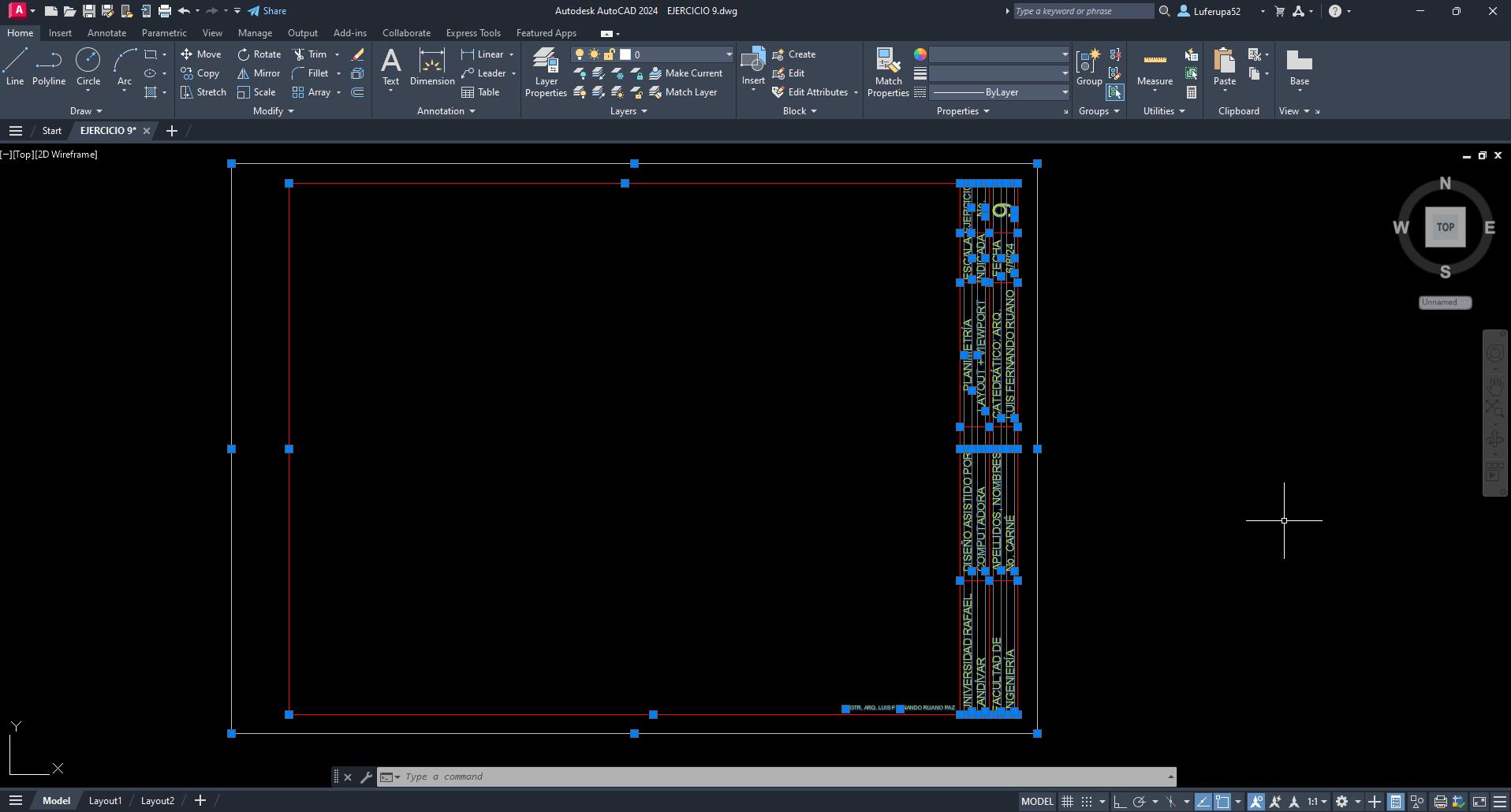1511x812 pixels.
Task: Open the Annotate ribbon tab
Action: point(106,33)
